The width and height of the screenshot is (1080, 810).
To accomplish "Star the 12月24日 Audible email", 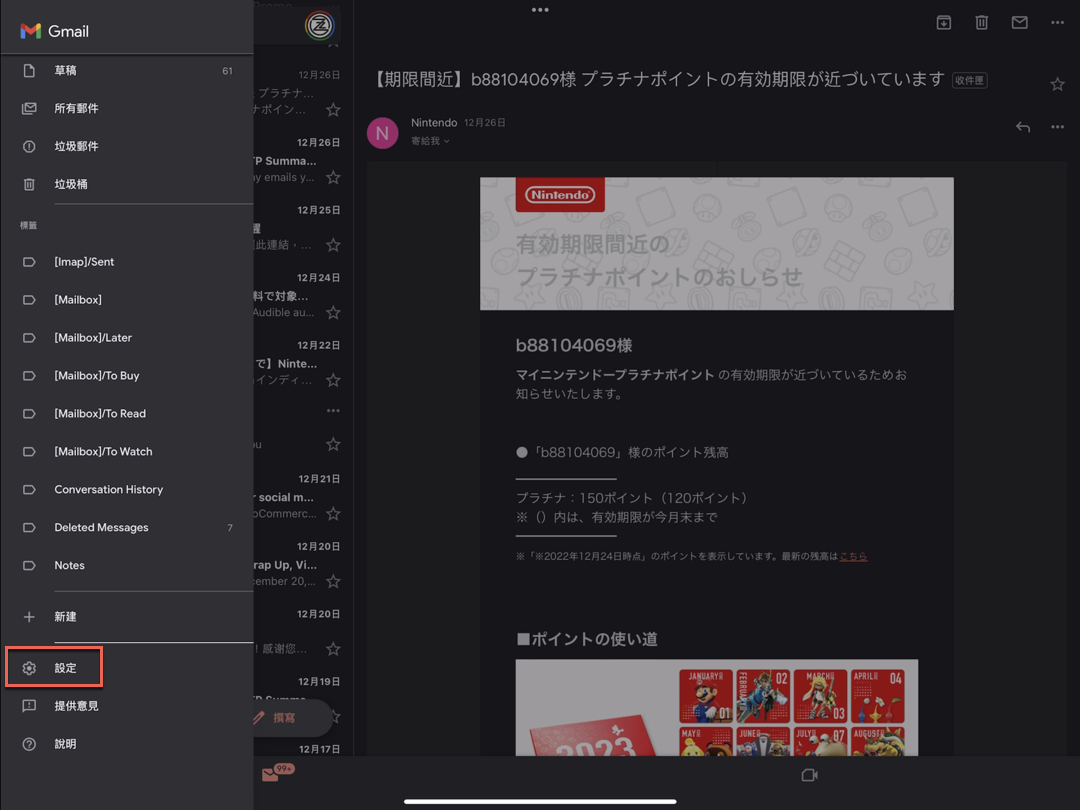I will pos(333,312).
